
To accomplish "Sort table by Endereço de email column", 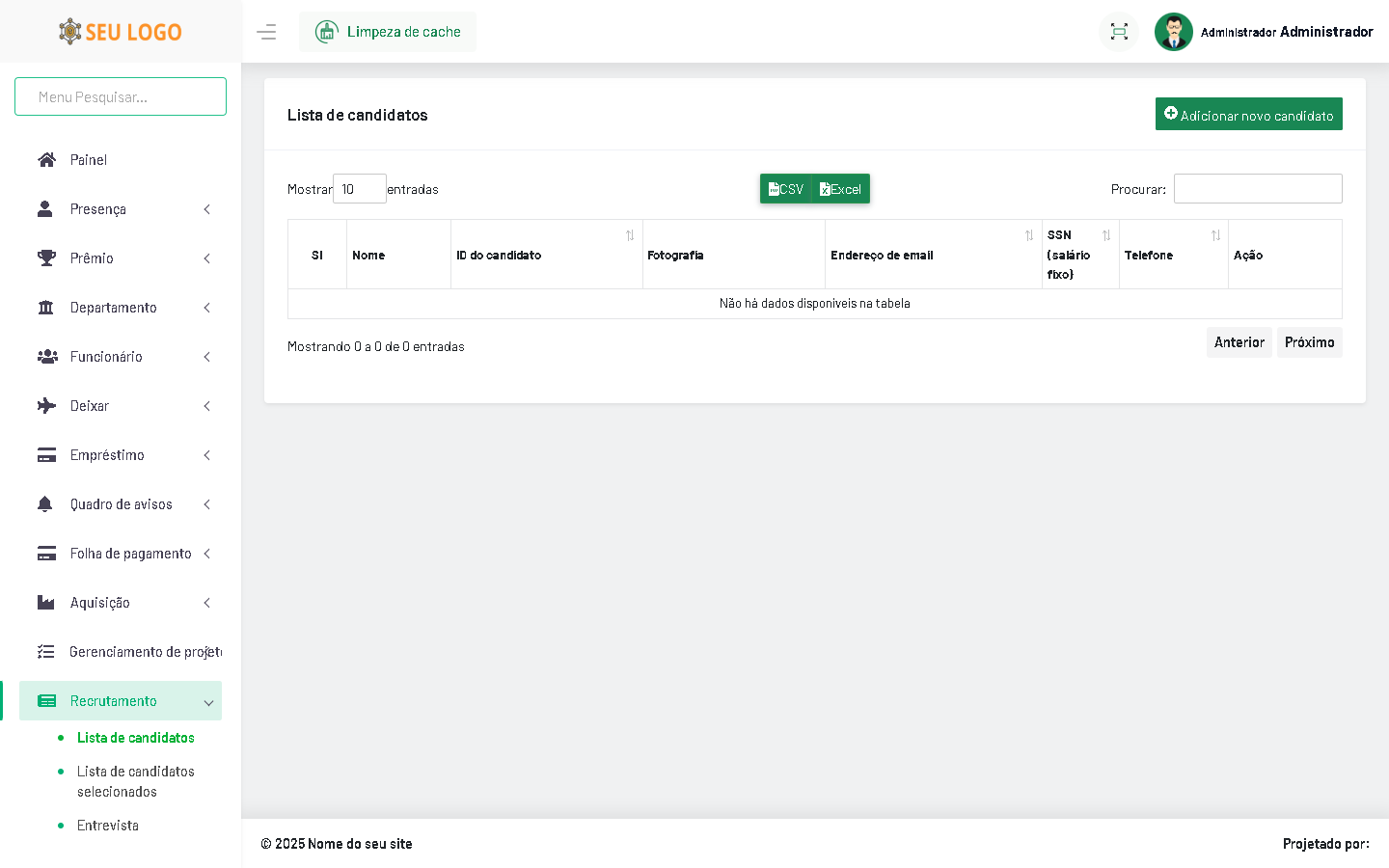I will 933,255.
